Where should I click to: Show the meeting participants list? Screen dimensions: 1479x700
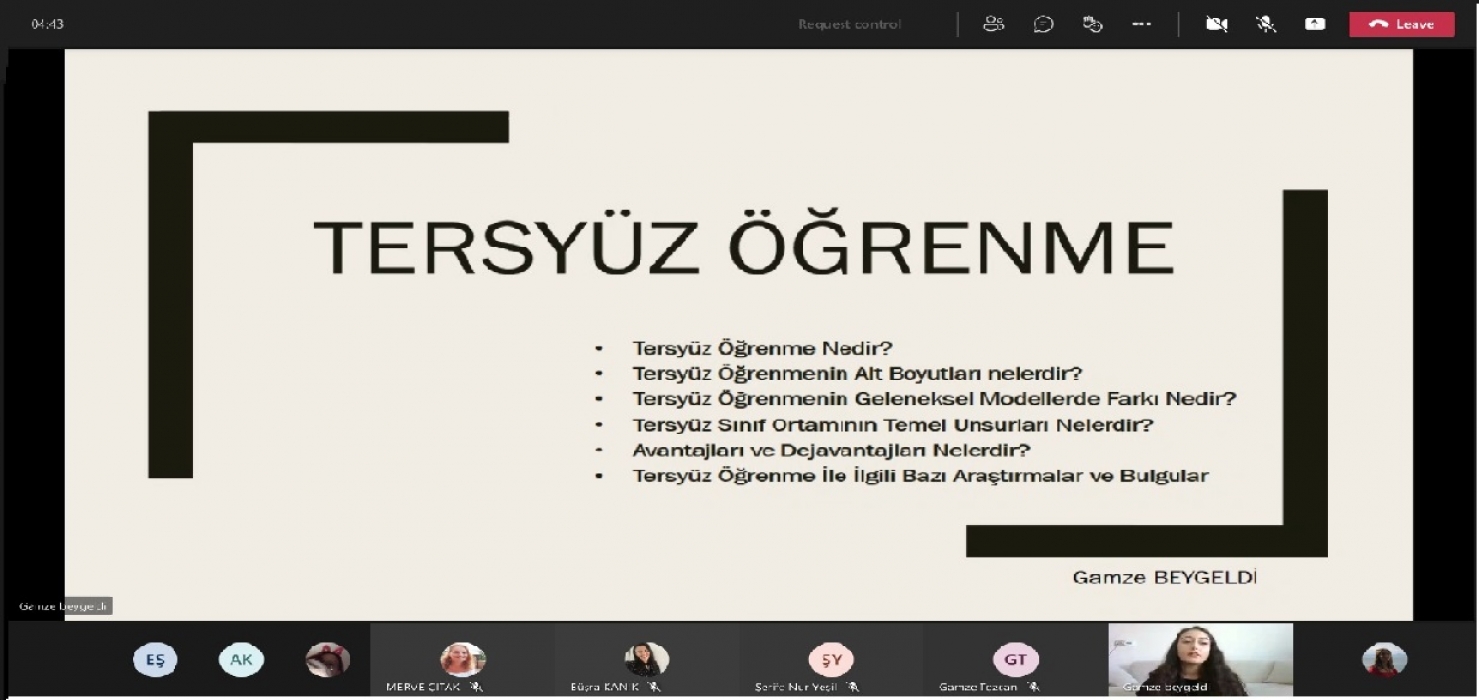pyautogui.click(x=993, y=24)
